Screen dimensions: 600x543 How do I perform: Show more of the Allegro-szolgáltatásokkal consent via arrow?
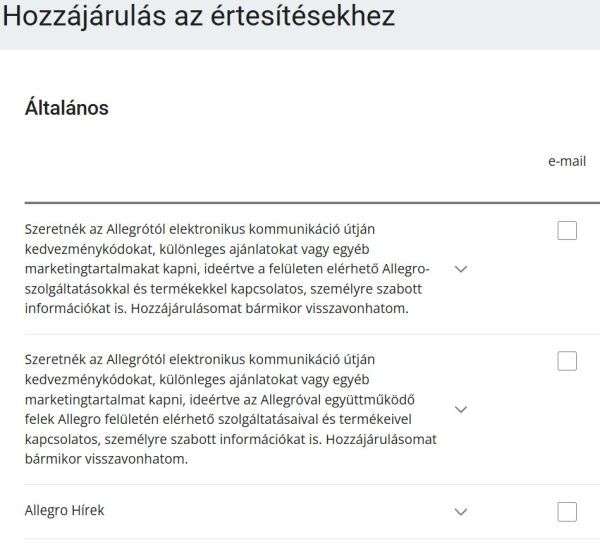click(461, 270)
